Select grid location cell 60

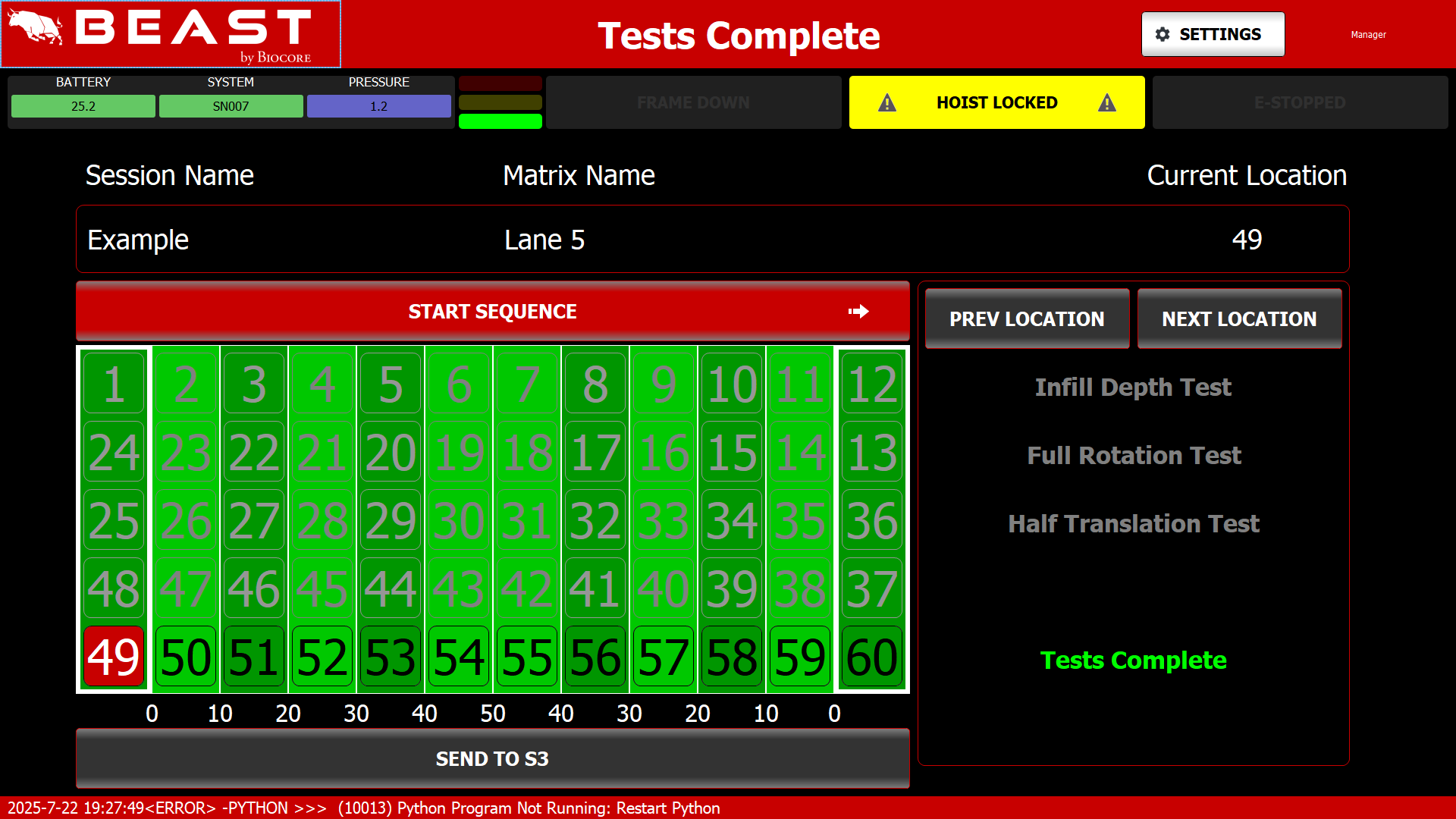(872, 657)
